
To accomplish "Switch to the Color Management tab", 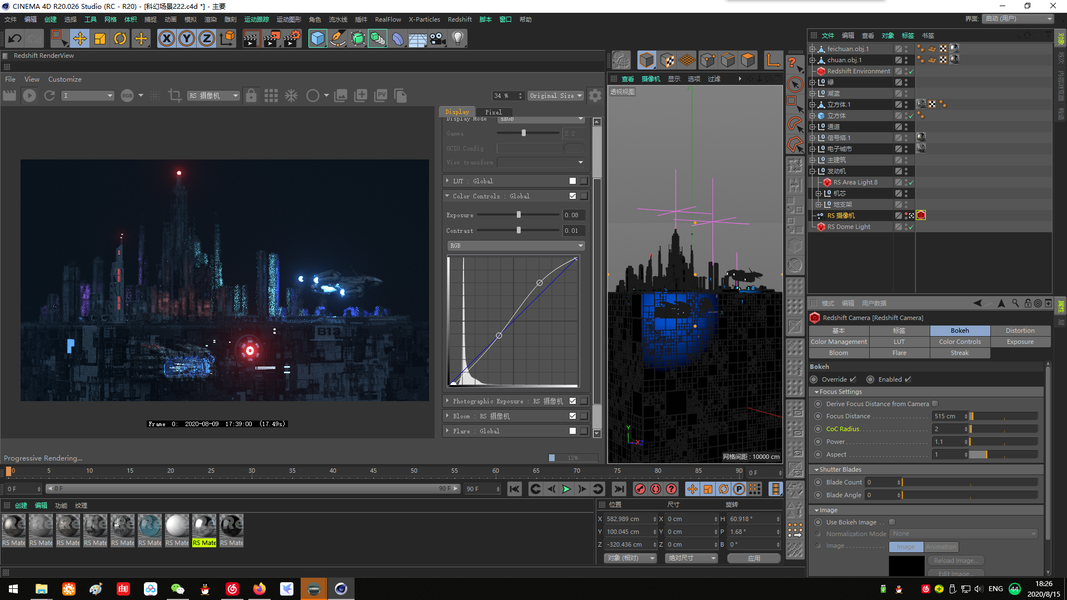I will tap(838, 341).
